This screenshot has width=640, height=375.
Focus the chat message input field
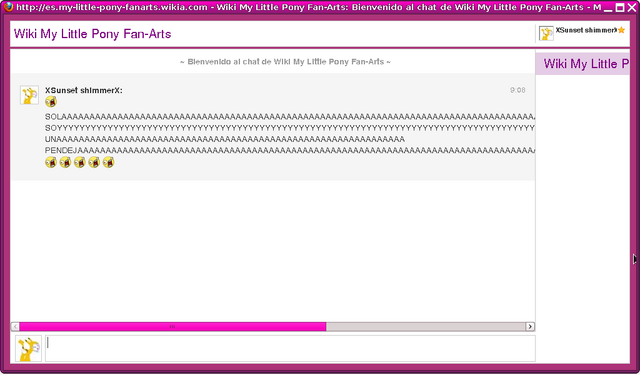coord(290,349)
